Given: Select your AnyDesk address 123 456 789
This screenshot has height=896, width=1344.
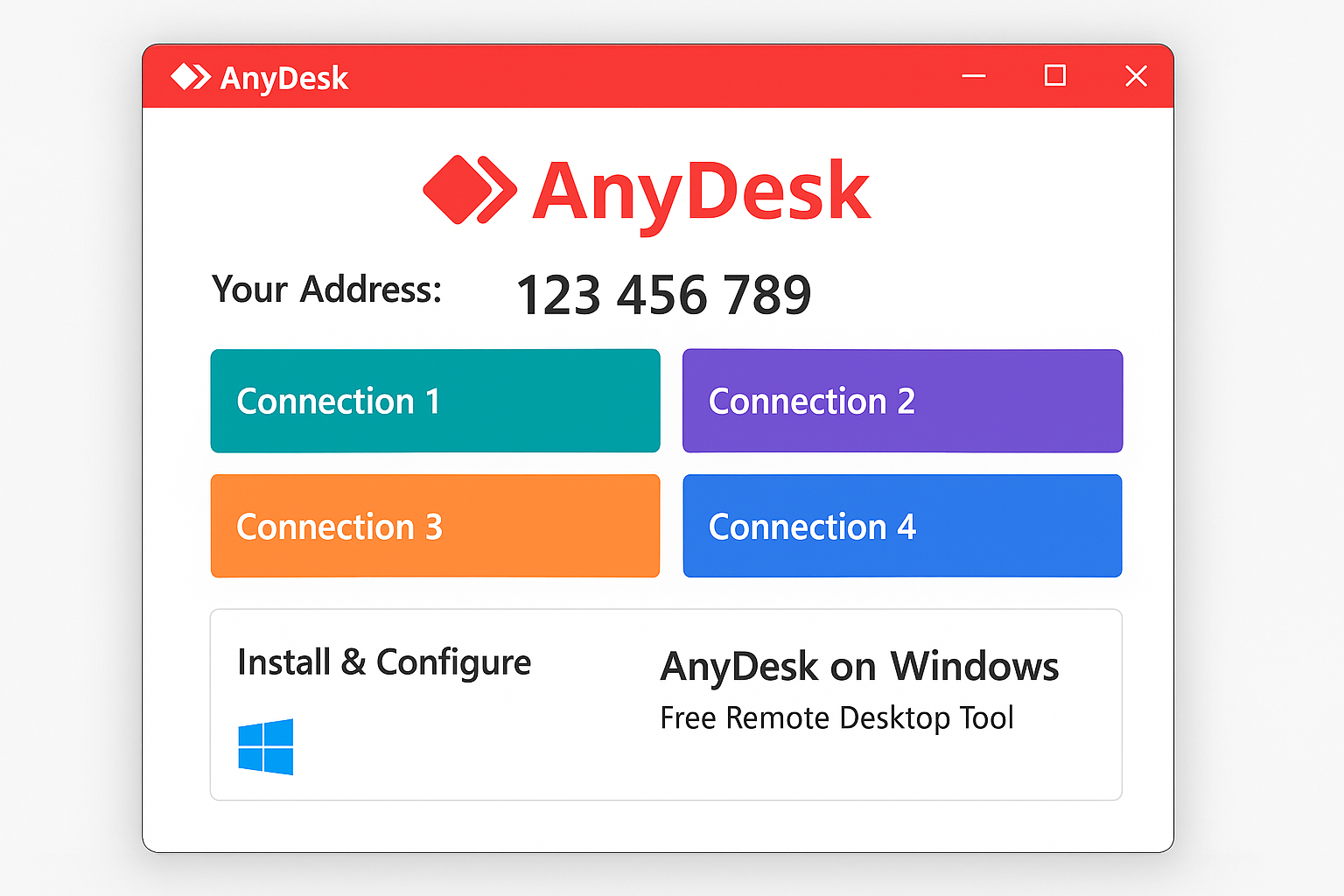Looking at the screenshot, I should click(664, 295).
